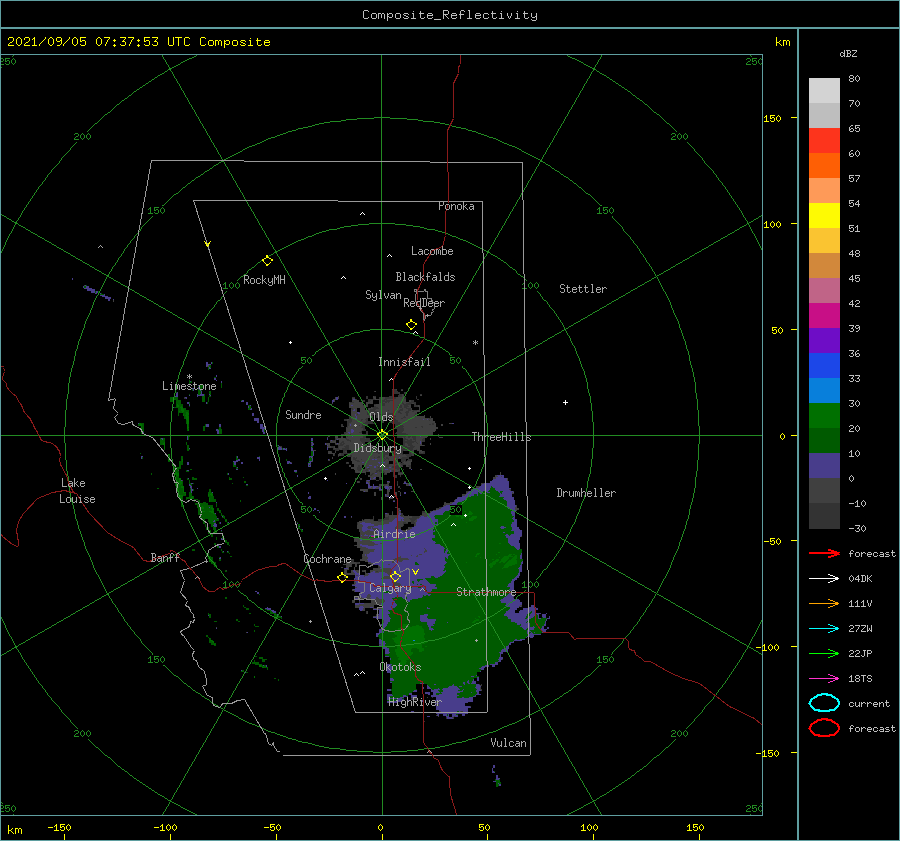900x841 pixels.
Task: Click the Innisfail city label
Action: [404, 362]
